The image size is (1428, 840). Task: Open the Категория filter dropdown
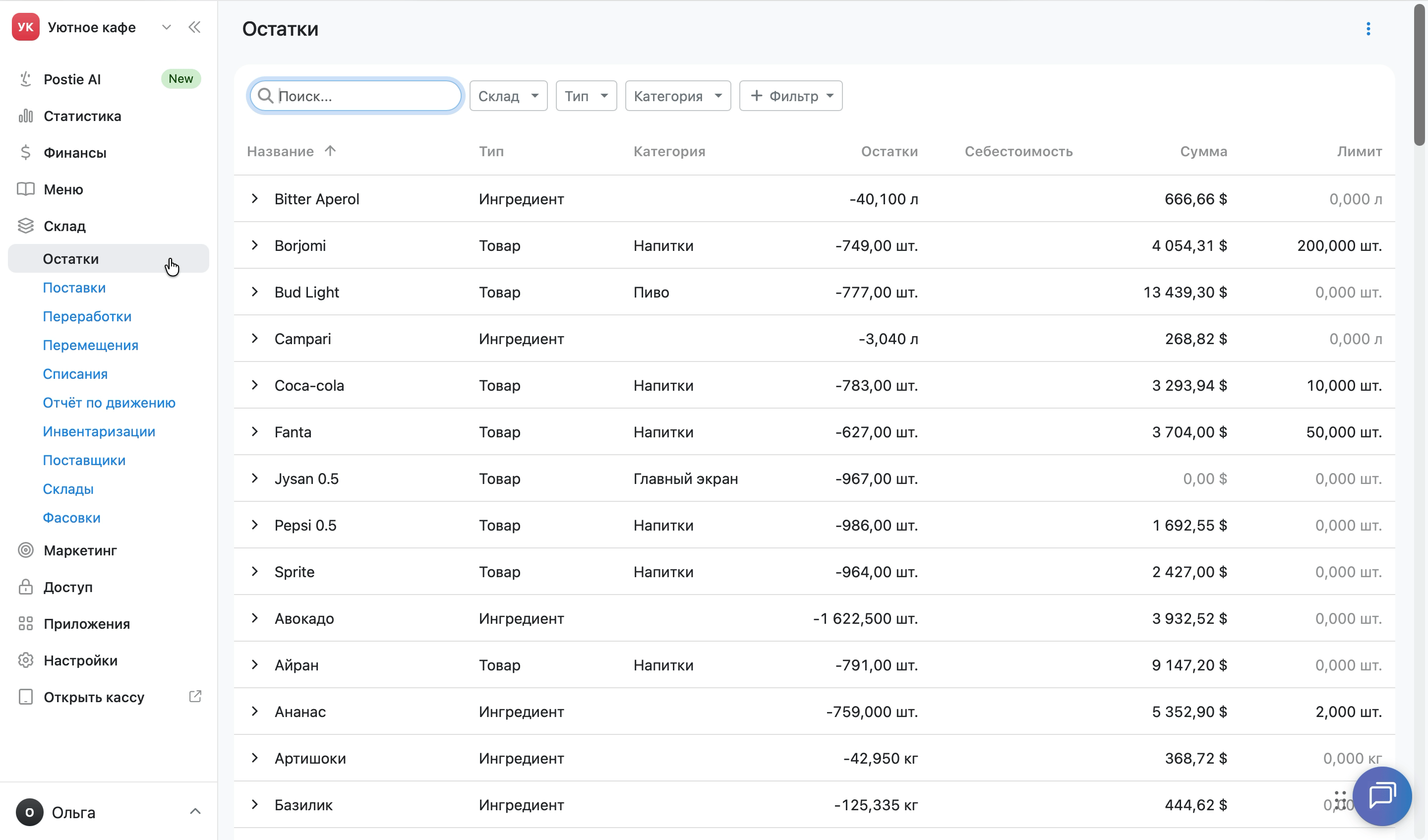[x=678, y=96]
